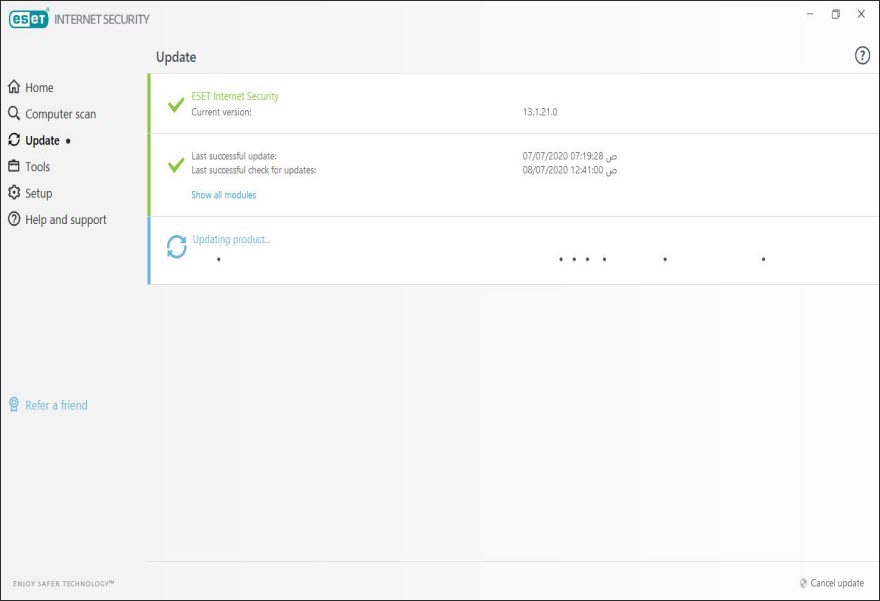Click Last successful check for updates: label
This screenshot has width=880, height=601.
click(254, 170)
